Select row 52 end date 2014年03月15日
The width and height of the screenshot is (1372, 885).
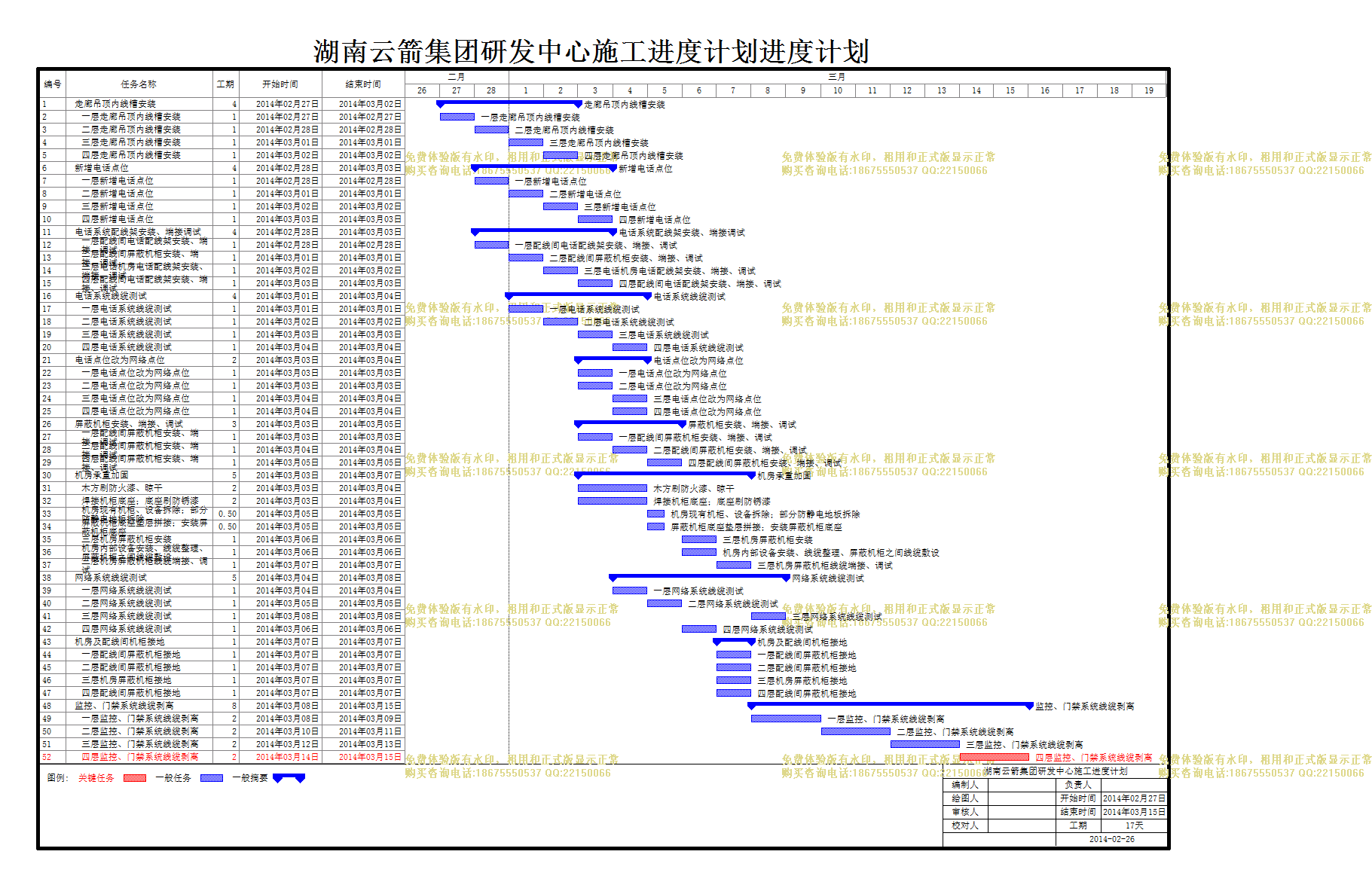[363, 757]
